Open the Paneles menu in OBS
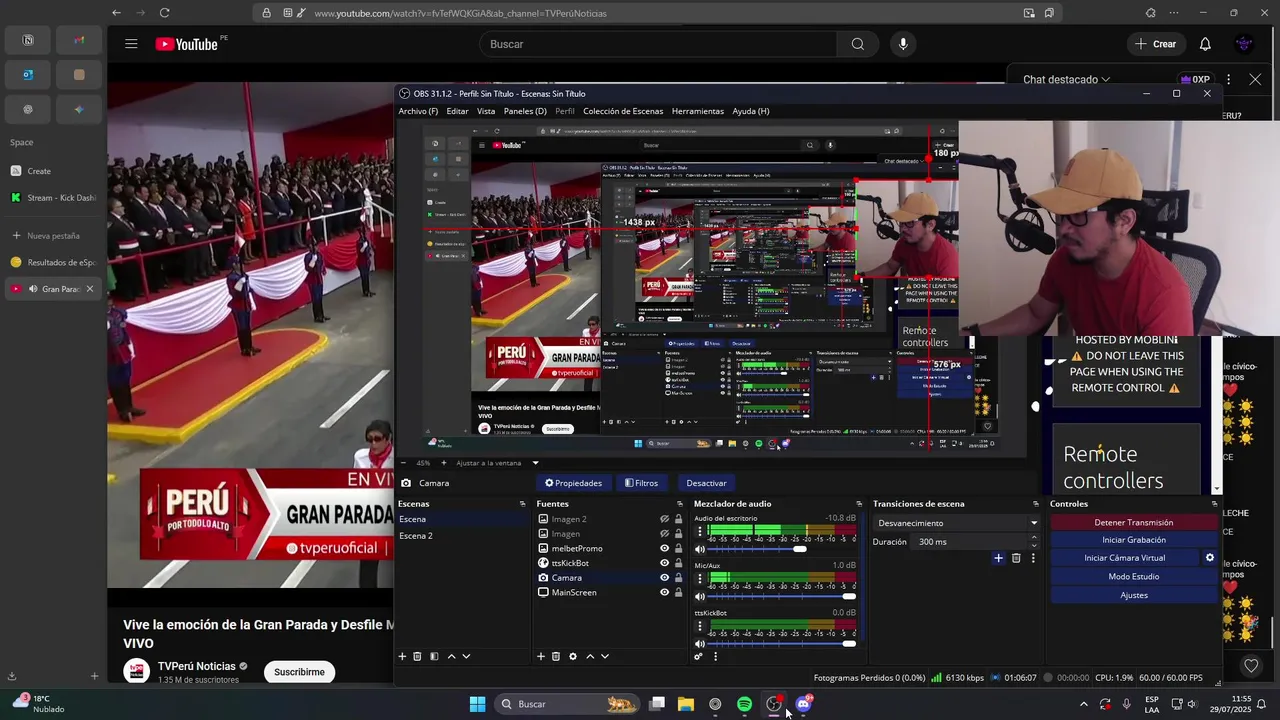Image resolution: width=1280 pixels, height=720 pixels. pos(525,111)
